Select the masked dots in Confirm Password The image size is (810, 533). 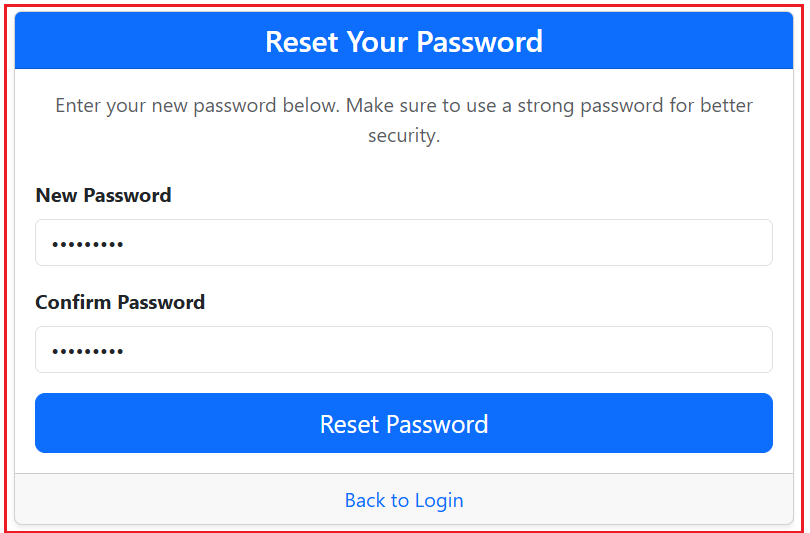coord(88,351)
